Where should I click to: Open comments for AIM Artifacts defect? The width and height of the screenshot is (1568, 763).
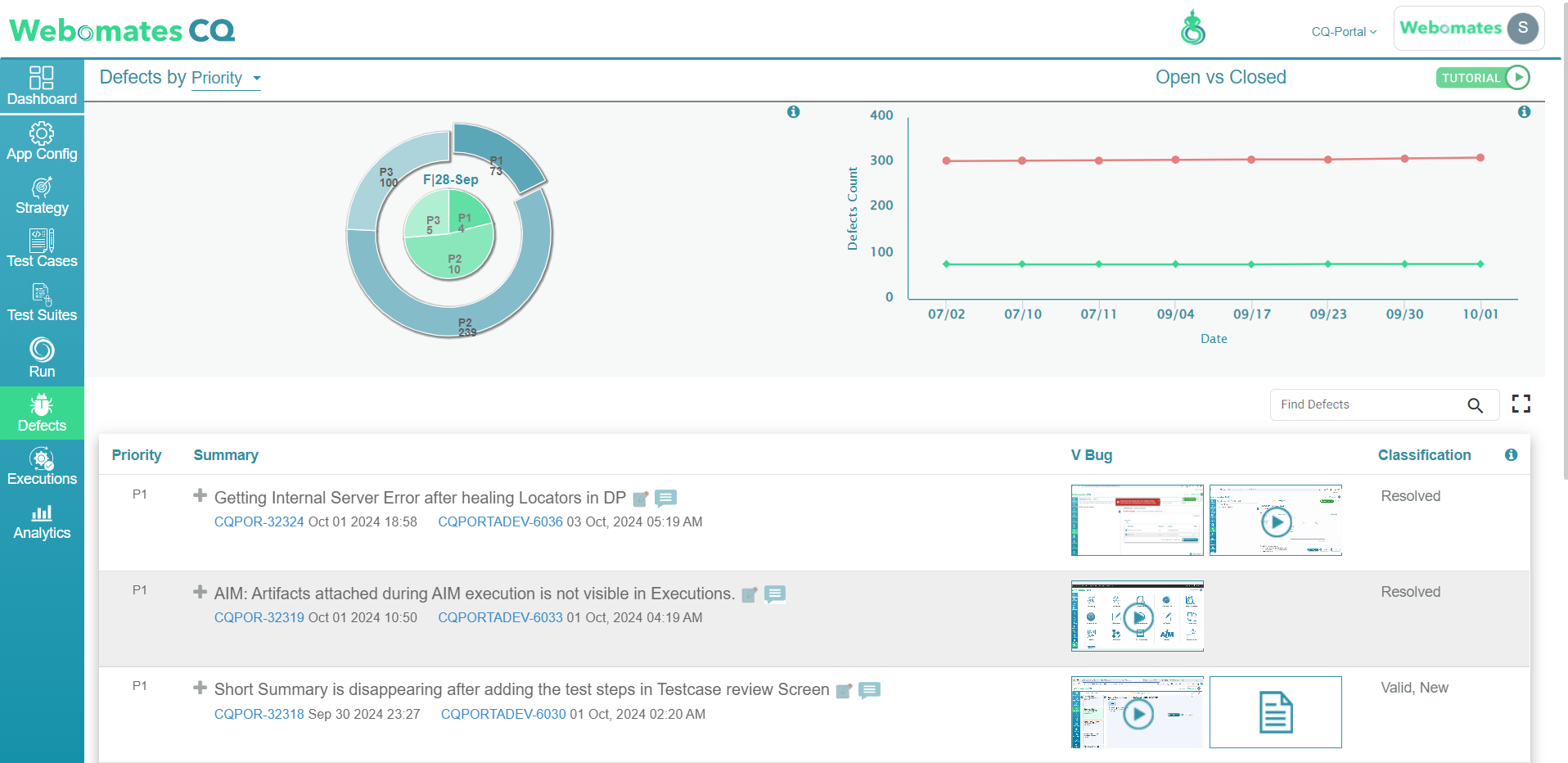click(775, 594)
